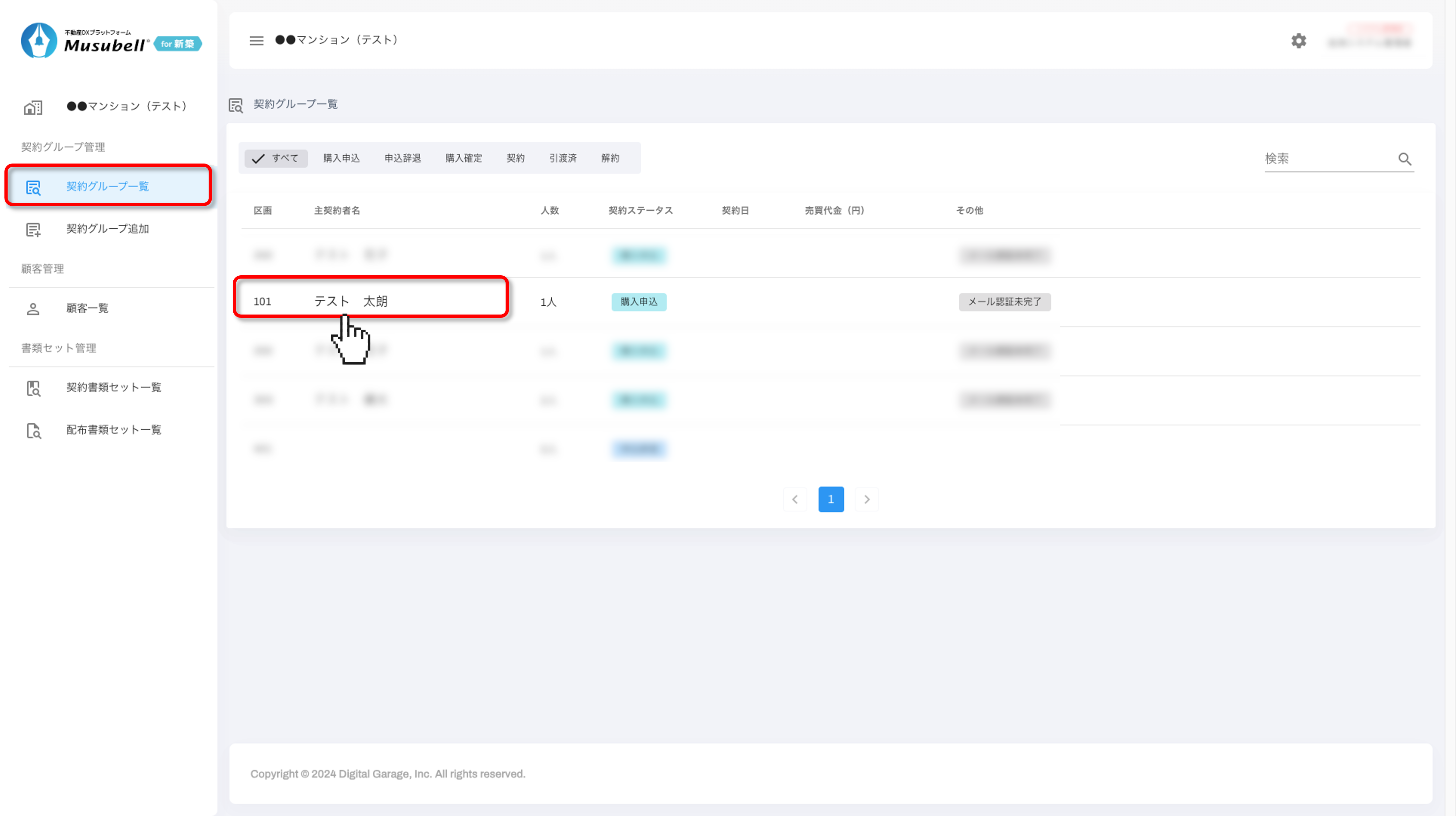Screen dimensions: 1456x816
Task: Click the search magnifier icon
Action: click(x=1405, y=159)
